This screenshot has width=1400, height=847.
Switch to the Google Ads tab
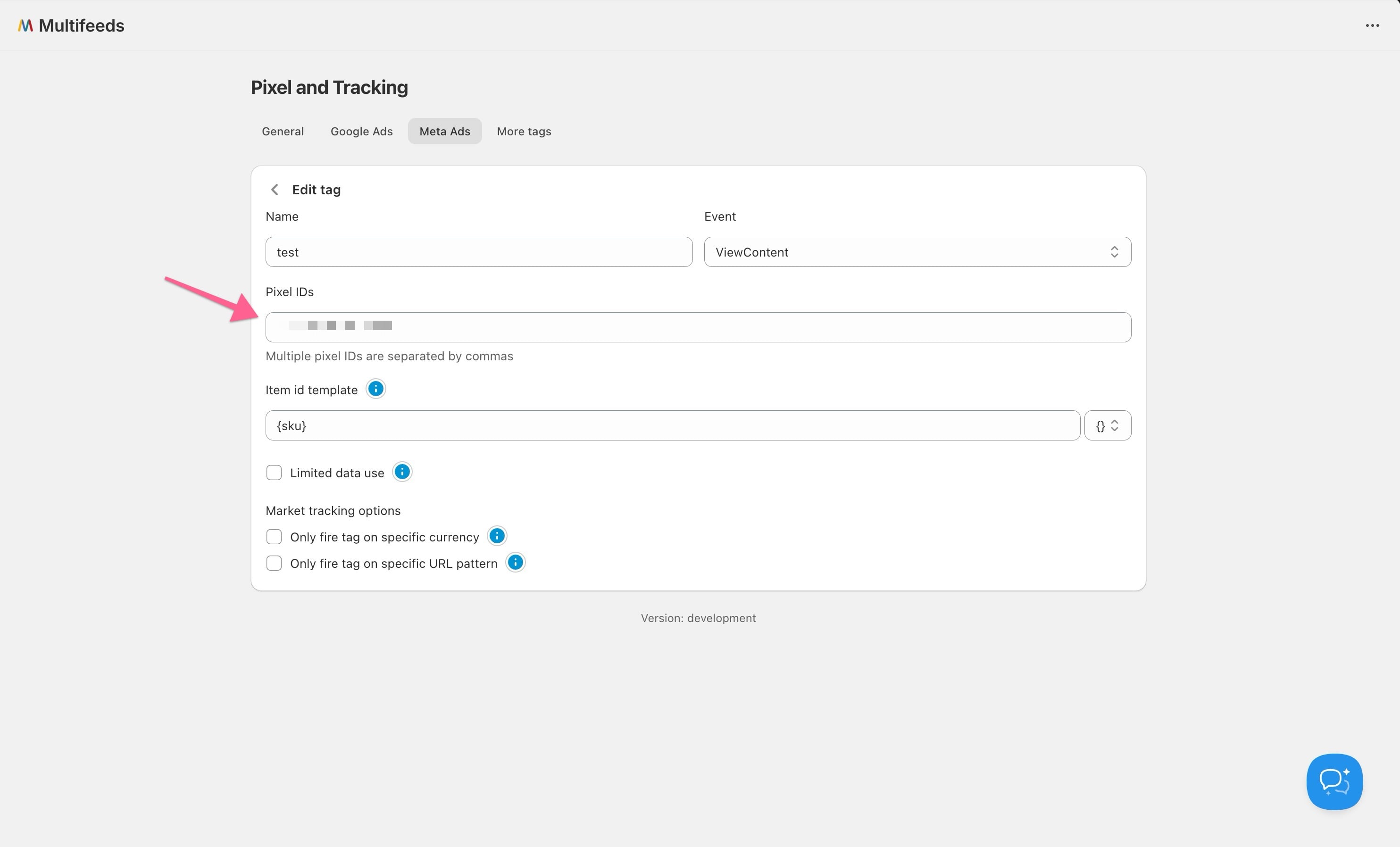(x=361, y=131)
